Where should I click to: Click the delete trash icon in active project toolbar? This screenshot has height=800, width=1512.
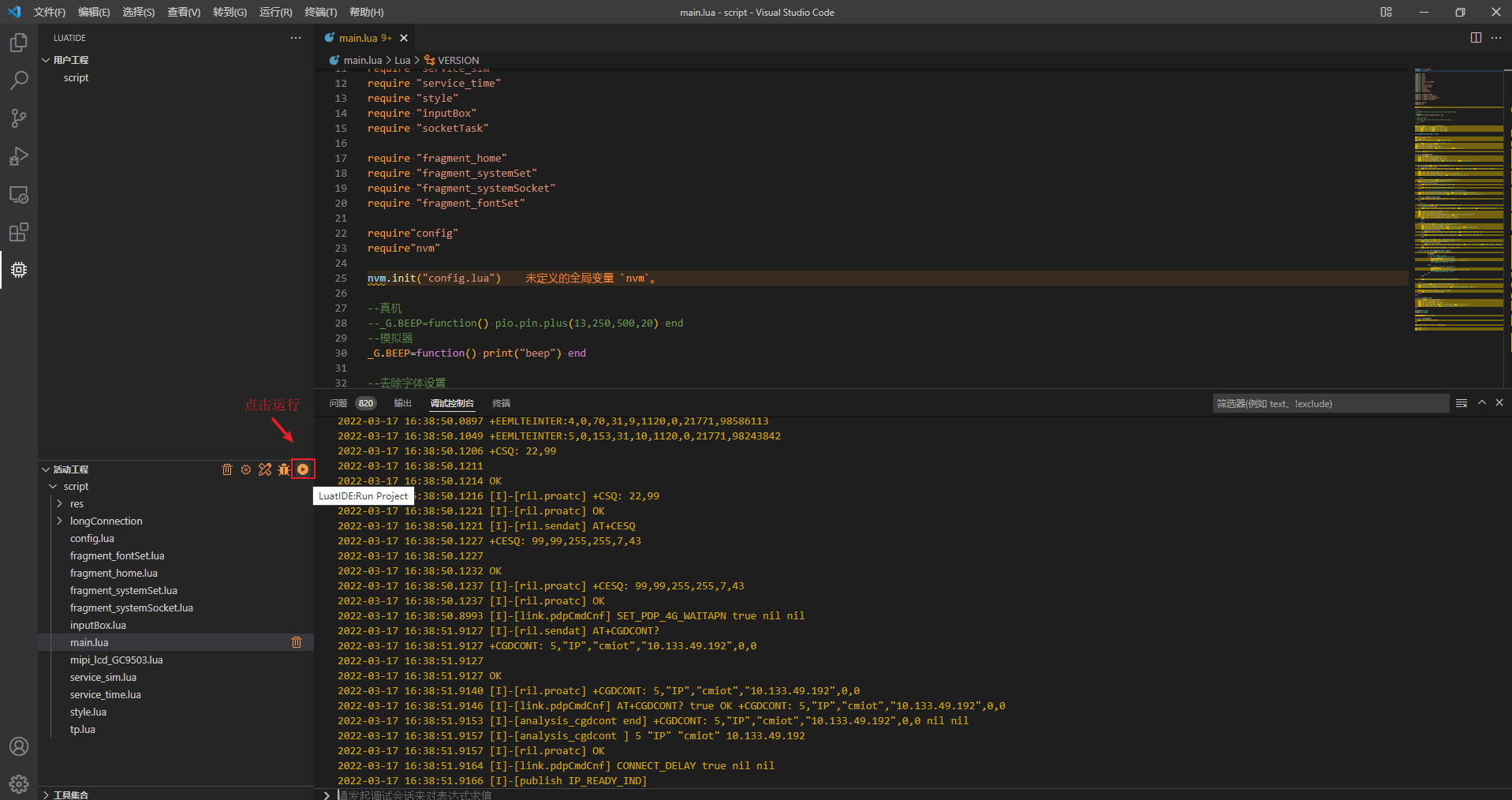click(x=227, y=469)
